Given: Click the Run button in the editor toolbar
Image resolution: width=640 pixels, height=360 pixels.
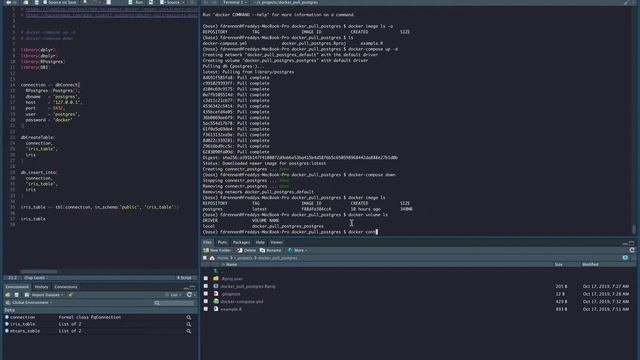Looking at the screenshot, I should [x=136, y=2].
